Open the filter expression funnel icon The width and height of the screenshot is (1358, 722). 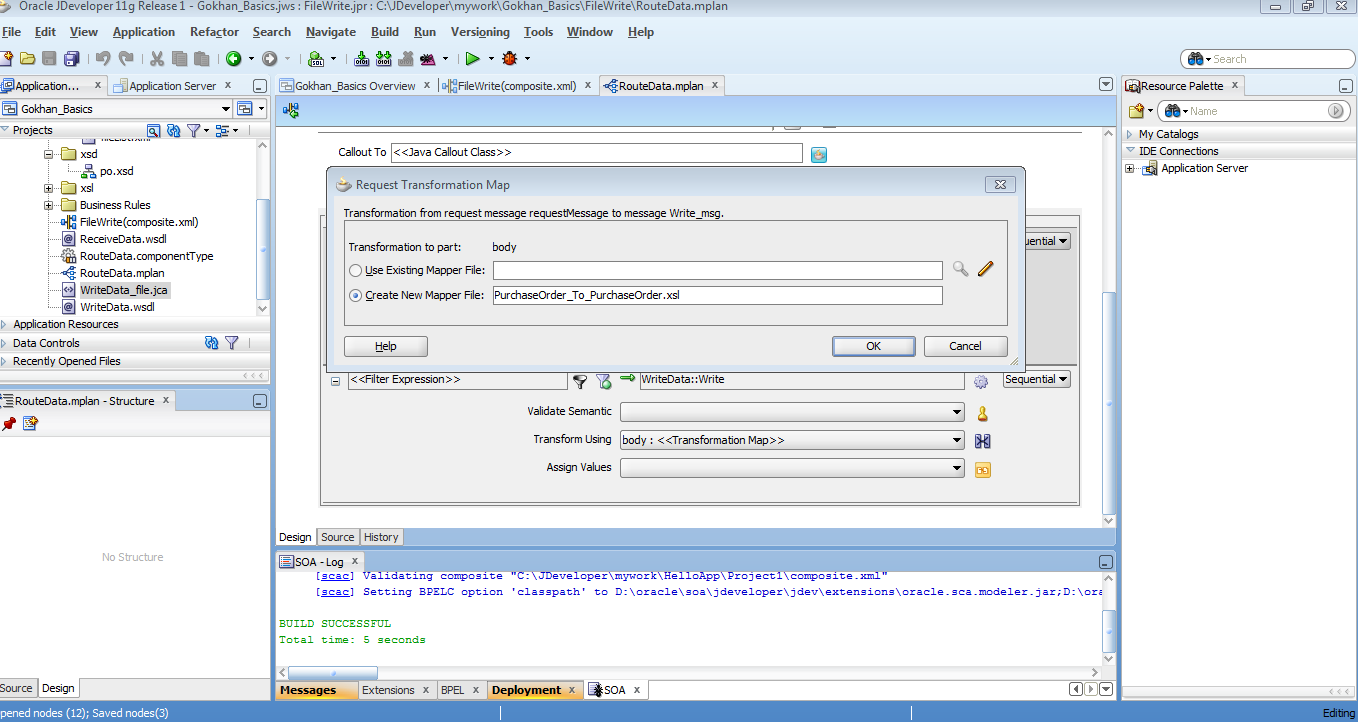(580, 381)
